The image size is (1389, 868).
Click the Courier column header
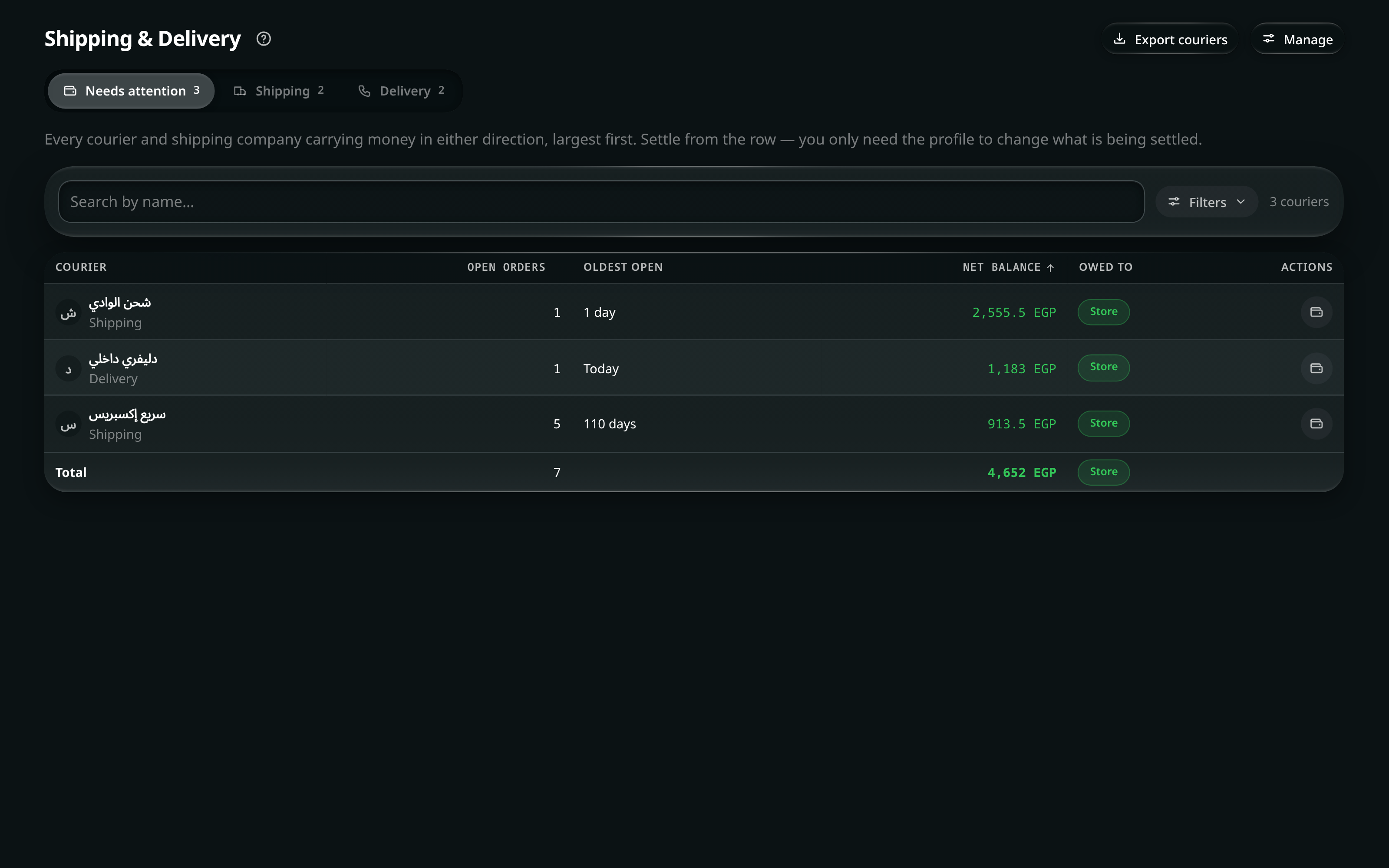pyautogui.click(x=81, y=267)
